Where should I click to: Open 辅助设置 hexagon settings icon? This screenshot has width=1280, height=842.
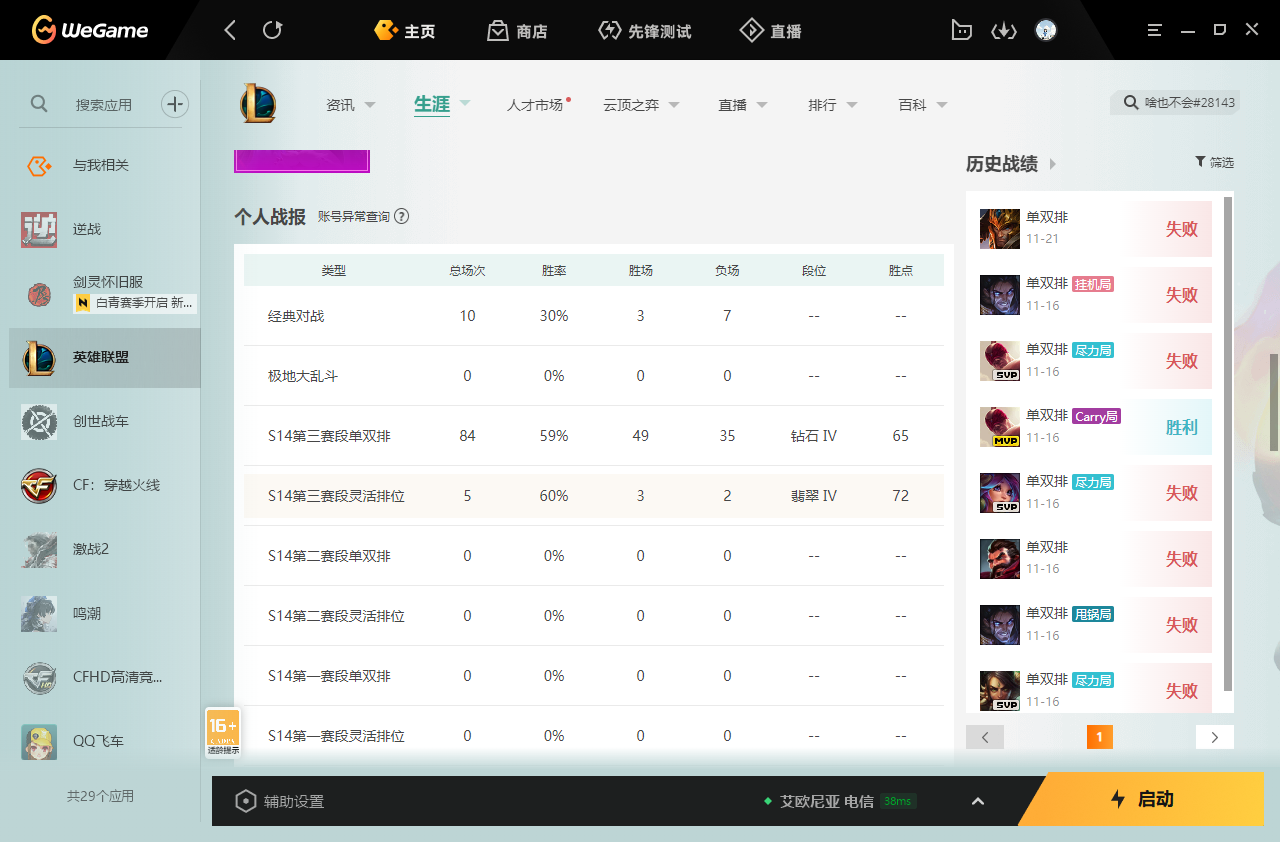(x=246, y=801)
